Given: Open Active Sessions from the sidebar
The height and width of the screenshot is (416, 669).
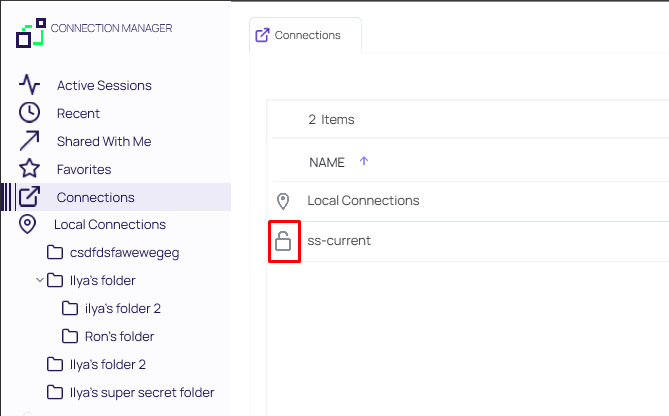Looking at the screenshot, I should point(104,85).
